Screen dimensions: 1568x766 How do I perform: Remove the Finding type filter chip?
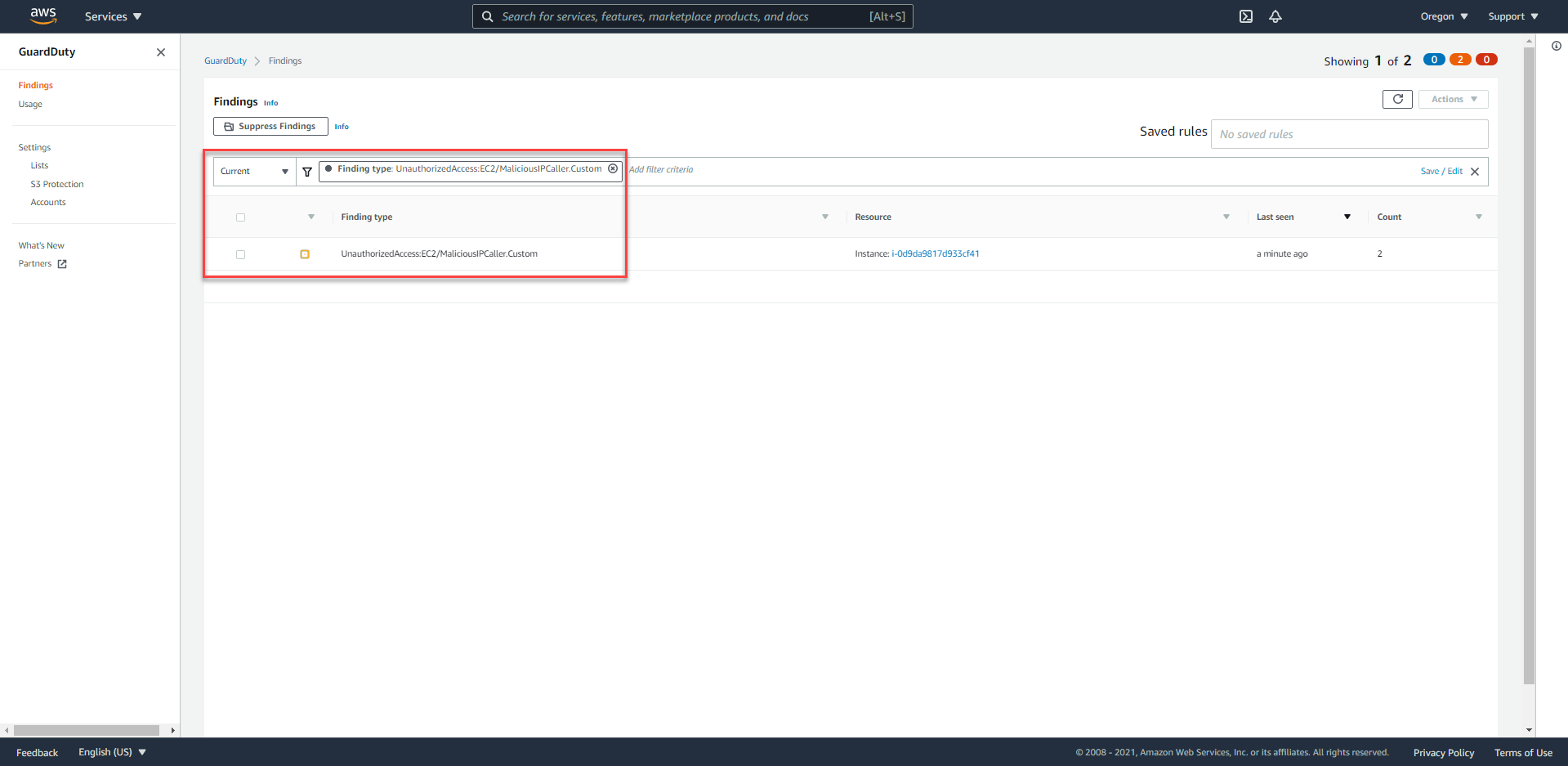[x=613, y=169]
